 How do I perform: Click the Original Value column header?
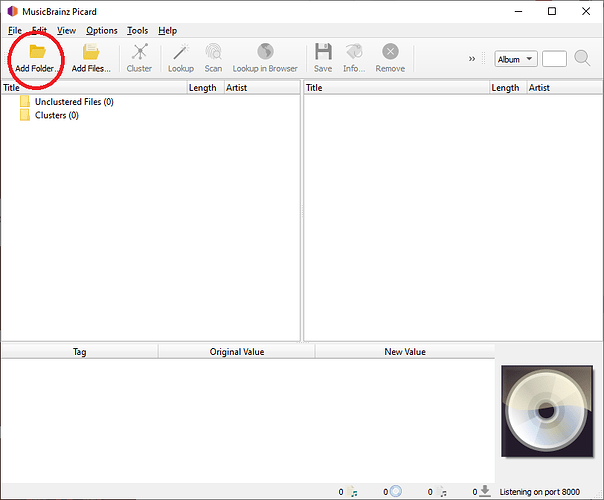pos(237,352)
